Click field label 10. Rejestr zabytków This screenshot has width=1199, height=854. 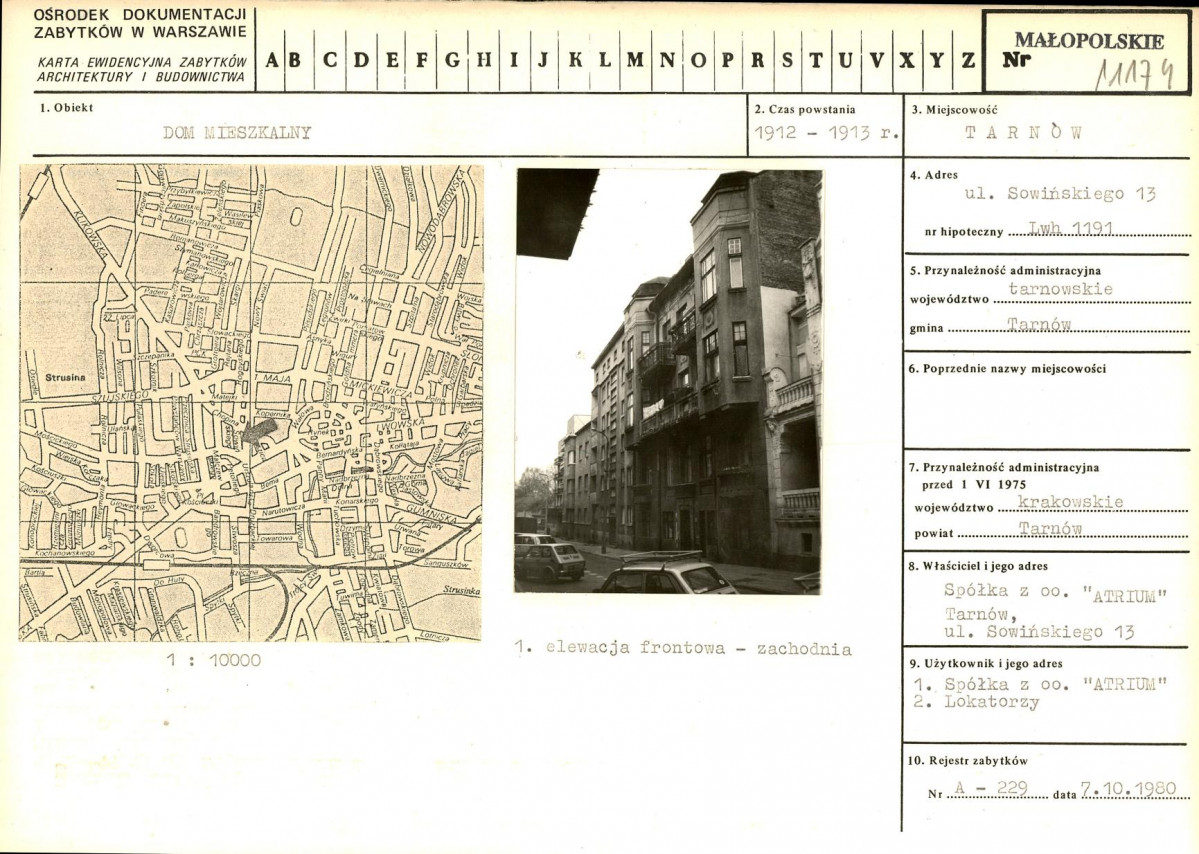click(x=968, y=761)
